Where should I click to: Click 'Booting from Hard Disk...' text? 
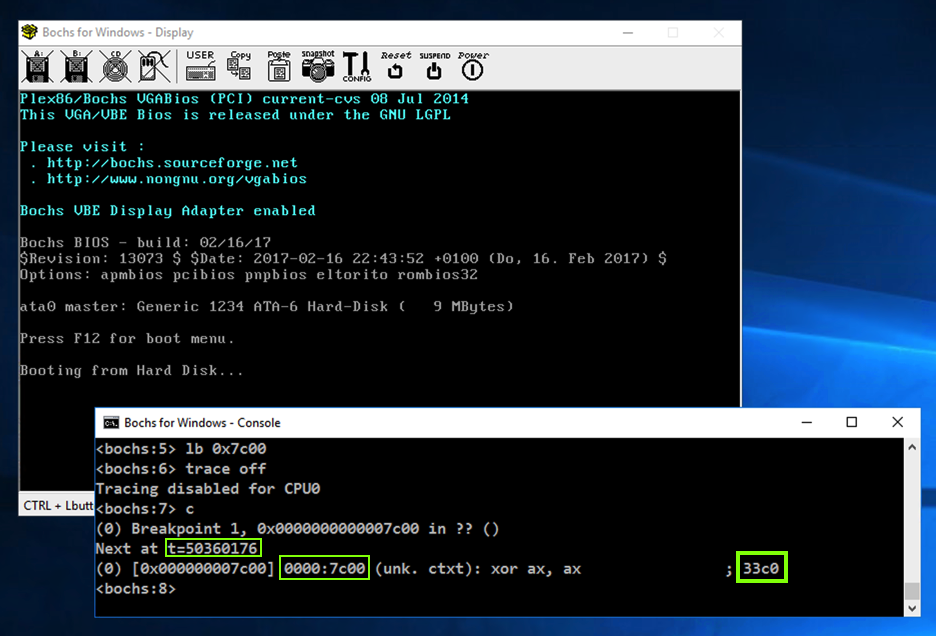(x=131, y=370)
